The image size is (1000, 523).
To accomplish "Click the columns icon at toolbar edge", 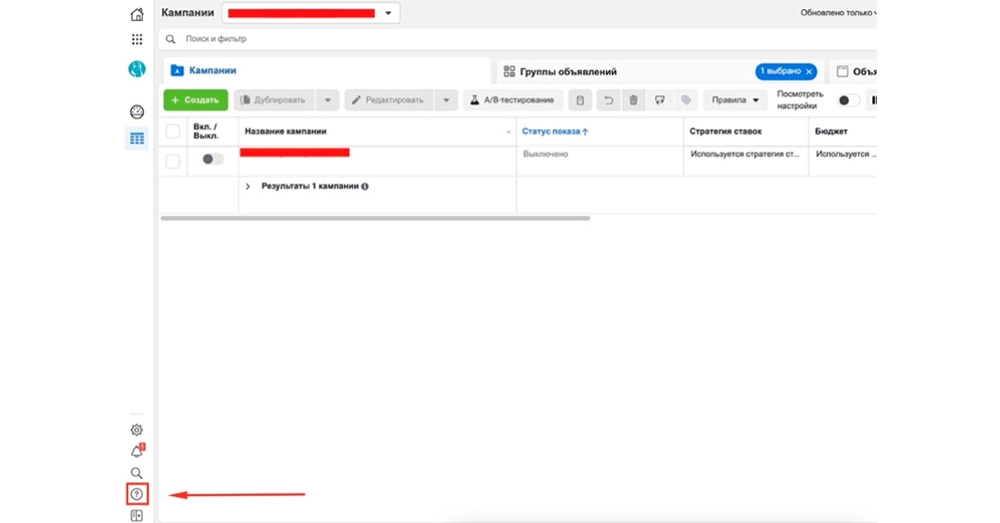I will tap(873, 100).
